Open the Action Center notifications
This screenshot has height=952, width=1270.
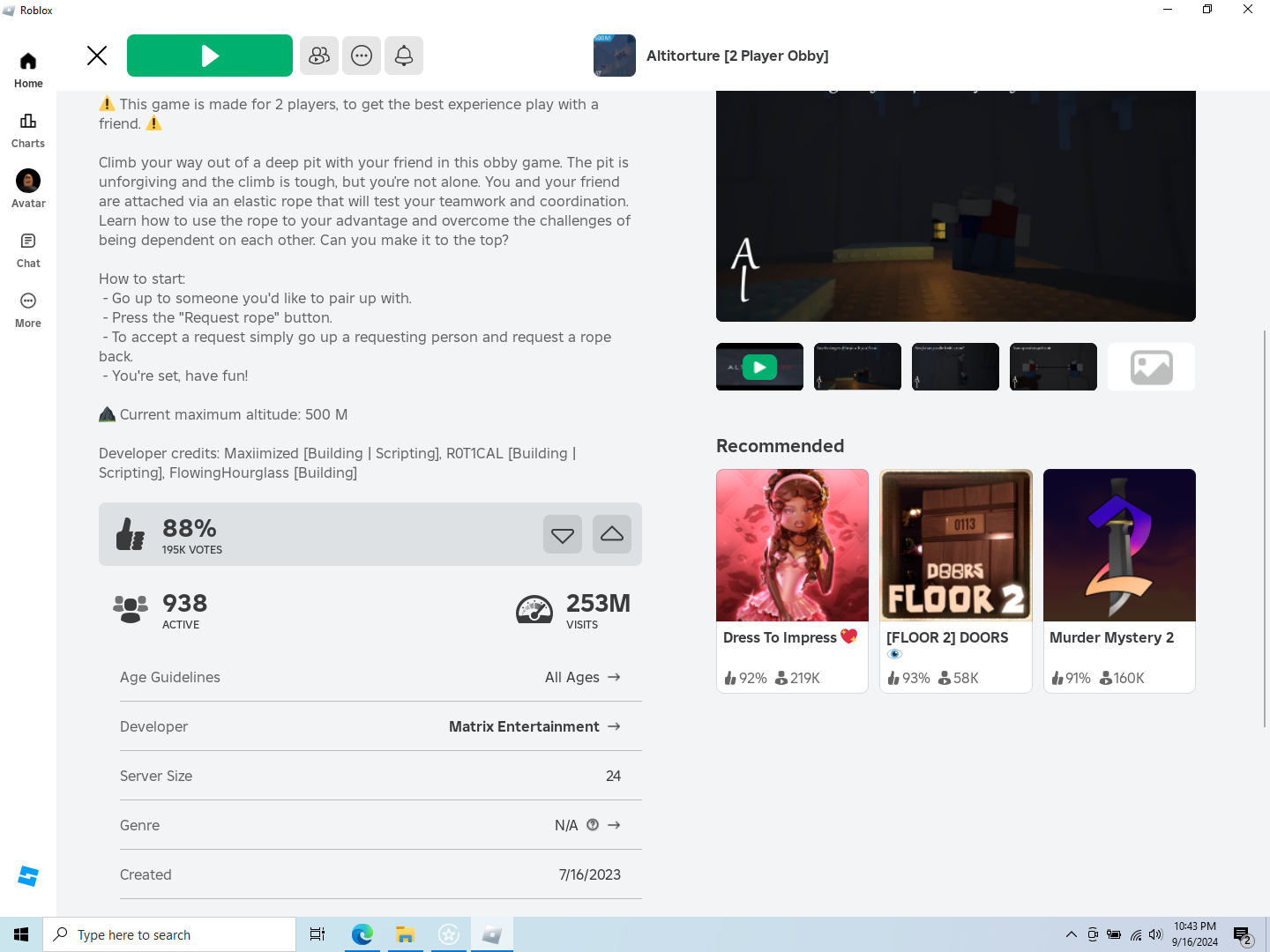coord(1243,934)
